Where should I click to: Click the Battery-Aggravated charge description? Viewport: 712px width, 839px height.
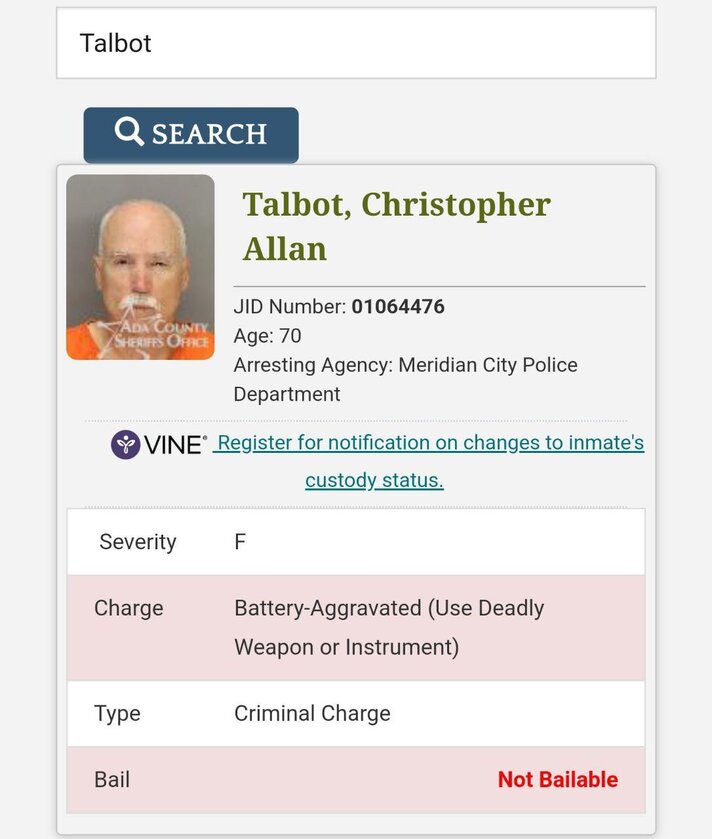pyautogui.click(x=389, y=628)
